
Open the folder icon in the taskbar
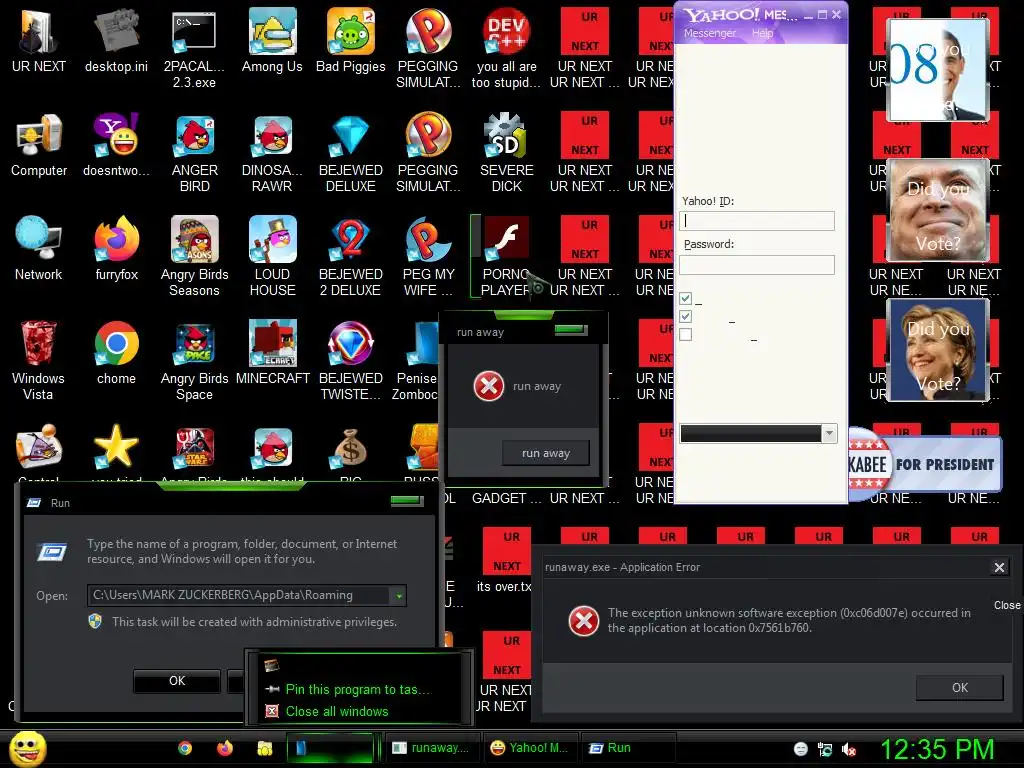click(x=264, y=748)
